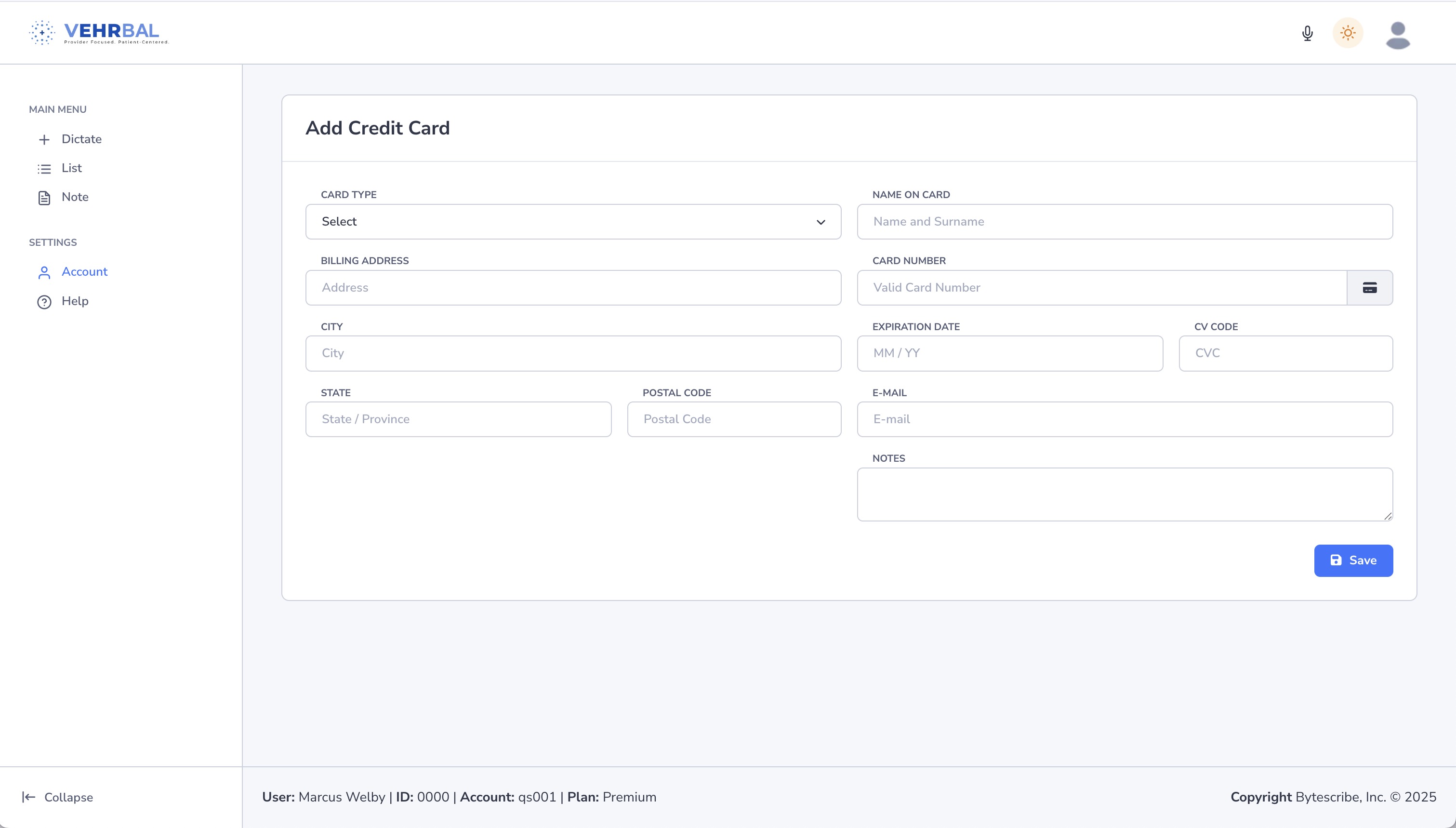Click the microphone icon in the header

point(1307,33)
